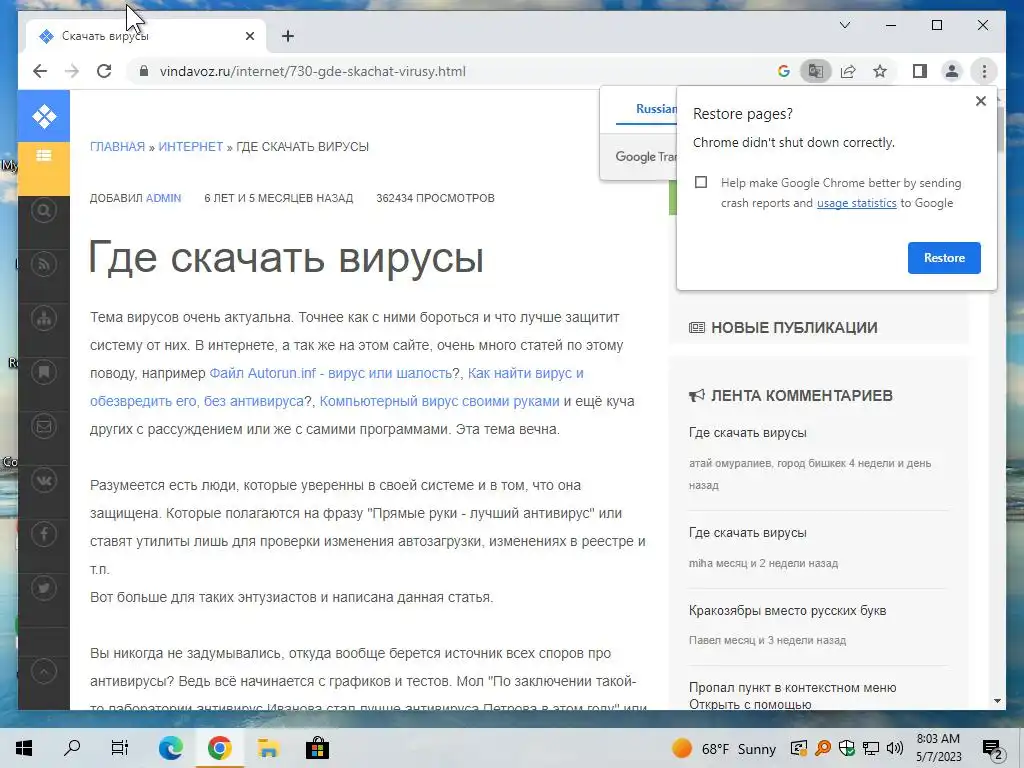Click the site logo in the blue sidebar tile
Viewport: 1024px width, 768px height.
[x=44, y=116]
